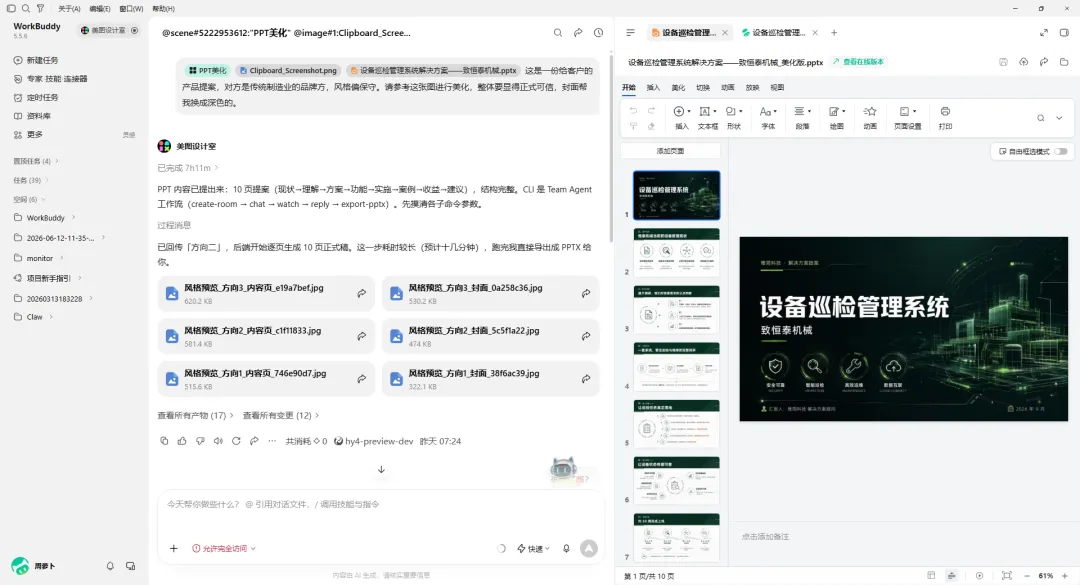The width and height of the screenshot is (1080, 585).
Task: Click 新建任务 in sidebar
Action: (43, 60)
